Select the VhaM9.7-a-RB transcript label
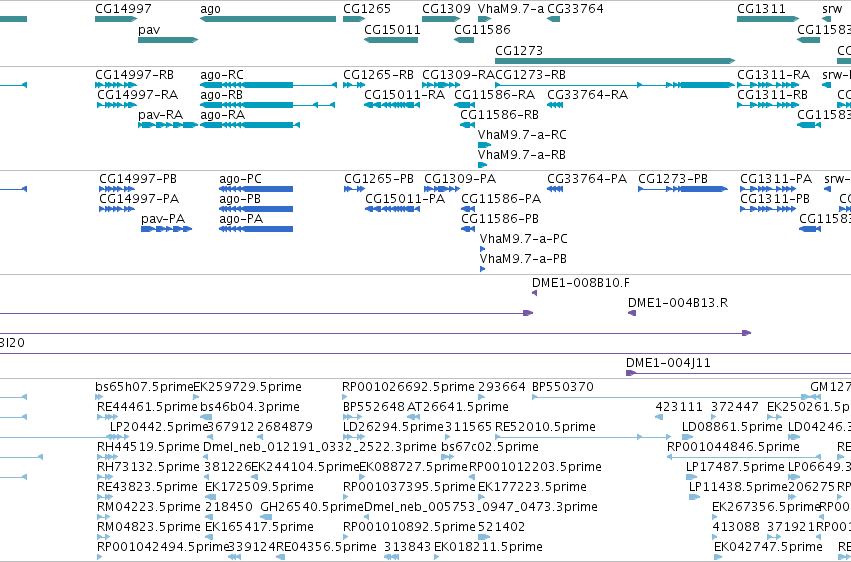 pyautogui.click(x=522, y=155)
